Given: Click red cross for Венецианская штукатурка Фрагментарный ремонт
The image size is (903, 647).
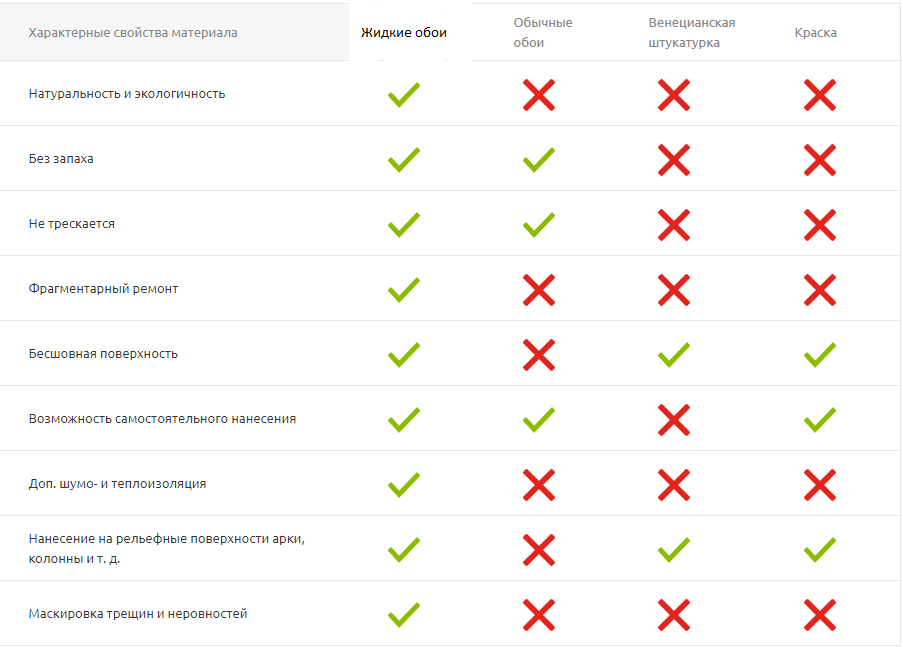Looking at the screenshot, I should click(x=674, y=290).
